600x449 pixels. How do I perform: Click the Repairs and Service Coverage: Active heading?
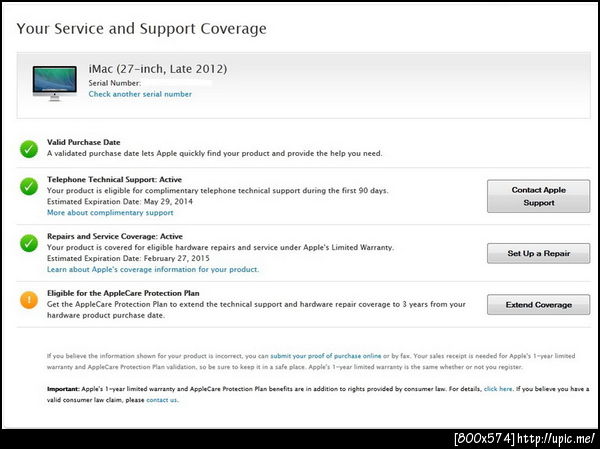click(x=115, y=237)
